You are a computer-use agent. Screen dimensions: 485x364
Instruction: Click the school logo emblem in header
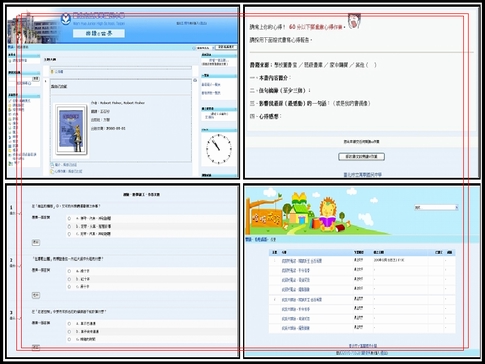click(66, 19)
